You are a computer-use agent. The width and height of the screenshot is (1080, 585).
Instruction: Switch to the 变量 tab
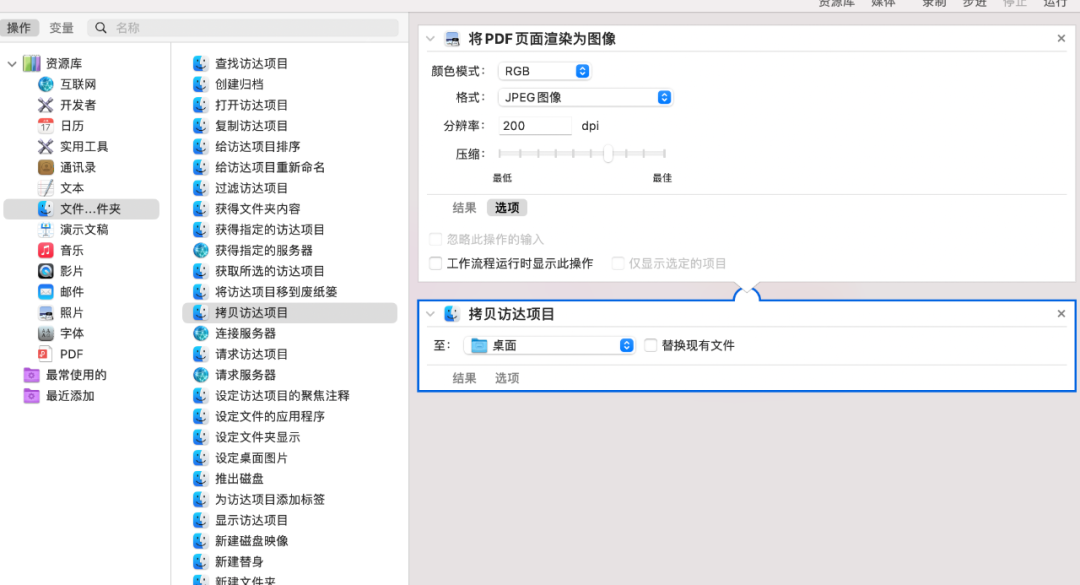[x=61, y=28]
